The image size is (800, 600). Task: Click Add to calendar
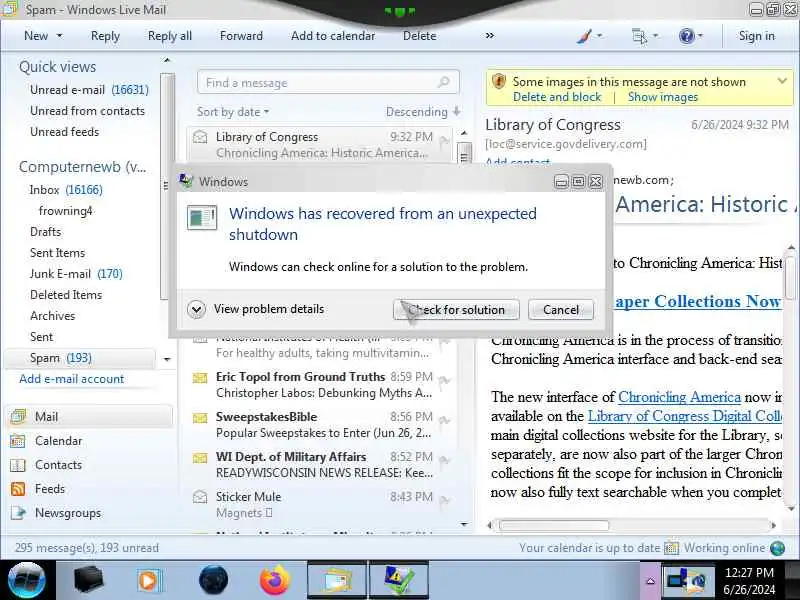tap(333, 36)
